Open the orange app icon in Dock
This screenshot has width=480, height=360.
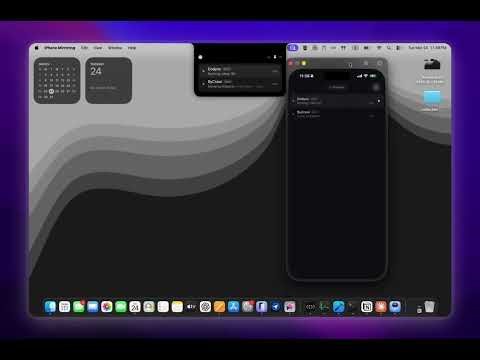219,307
